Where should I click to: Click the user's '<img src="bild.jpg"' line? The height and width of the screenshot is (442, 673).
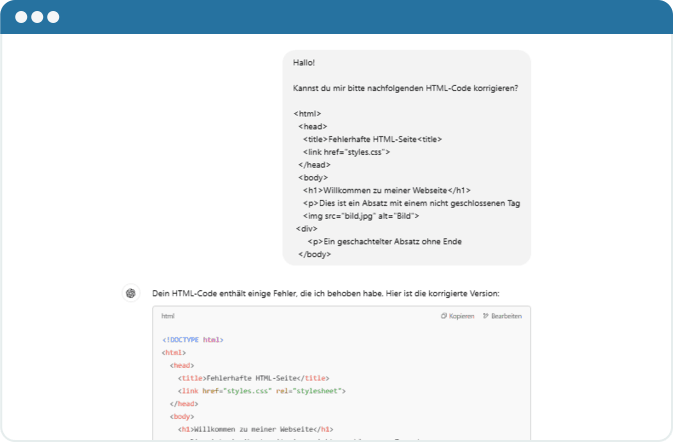pyautogui.click(x=361, y=216)
